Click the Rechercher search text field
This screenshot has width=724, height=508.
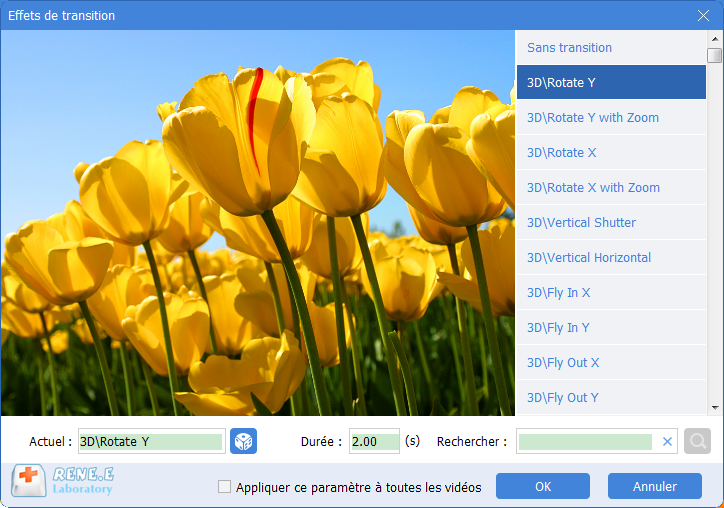click(587, 441)
